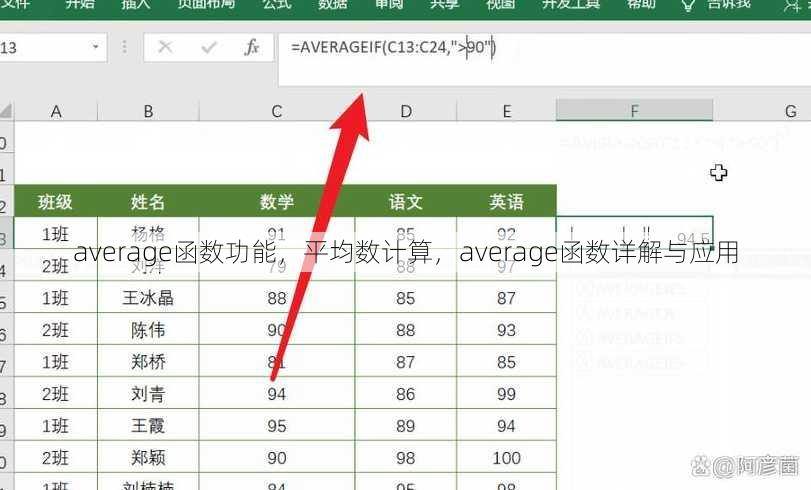Select the cell with name 王霞
This screenshot has height=490, width=811.
pos(148,426)
